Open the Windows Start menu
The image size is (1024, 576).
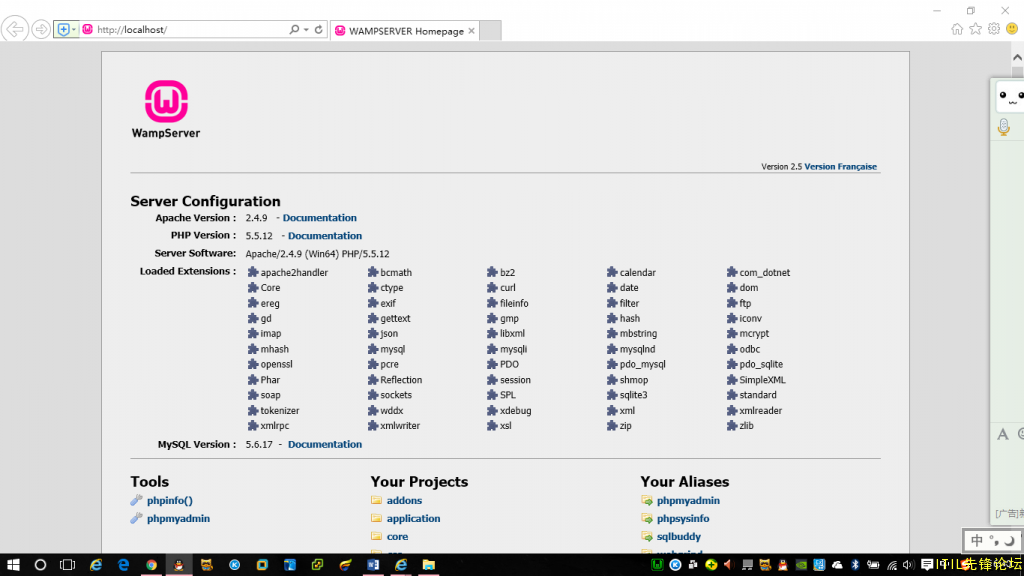pos(13,565)
